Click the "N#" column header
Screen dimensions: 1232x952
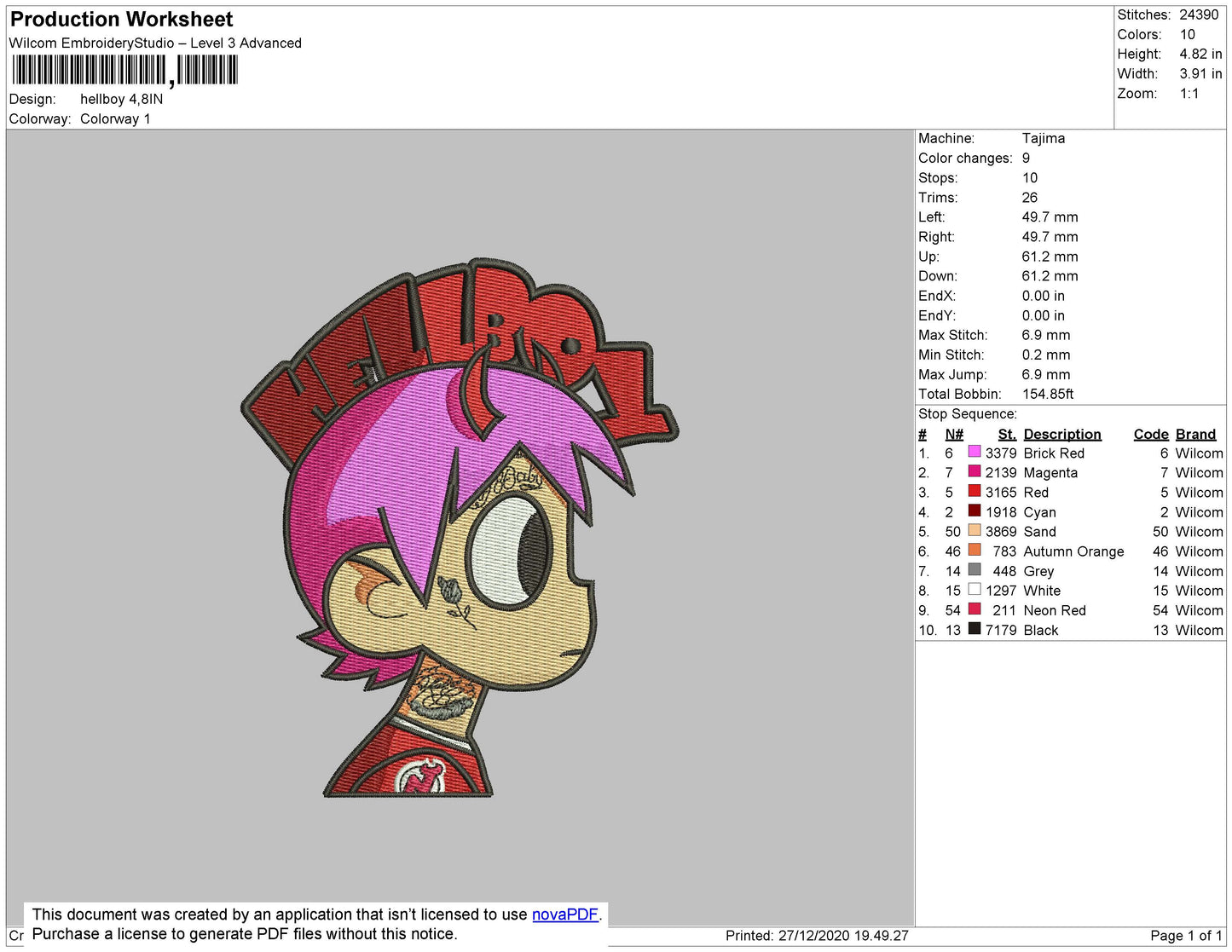point(954,435)
